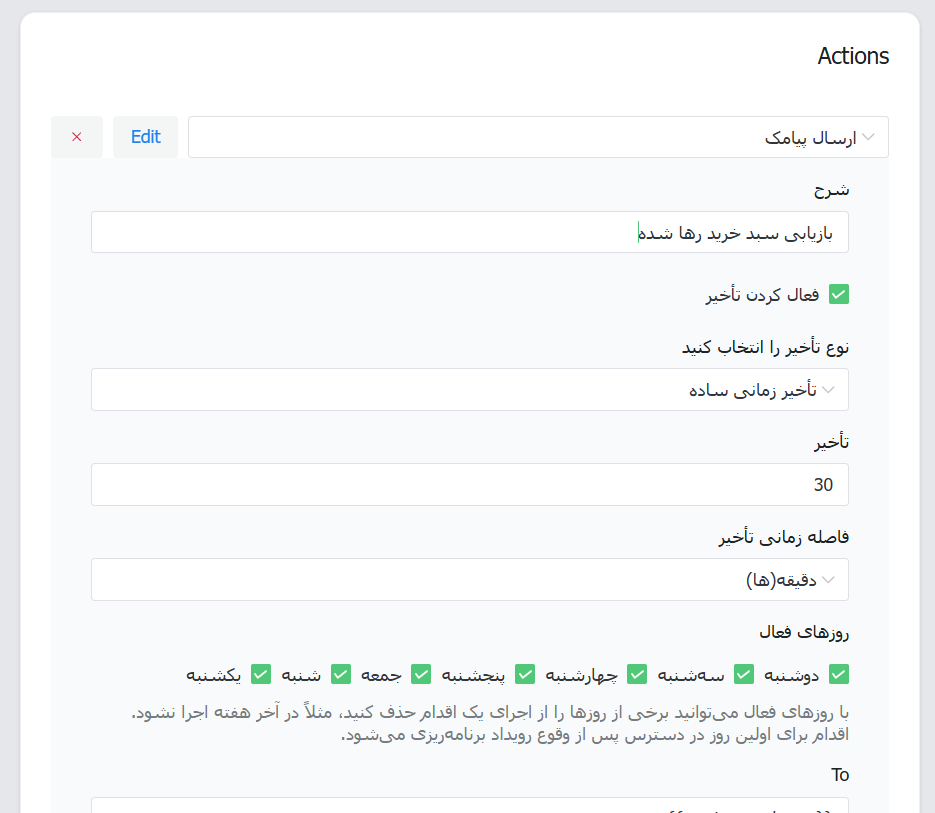Toggle the چهارشنبه day checkbox
Viewport: 935px width, 813px height.
coord(637,675)
